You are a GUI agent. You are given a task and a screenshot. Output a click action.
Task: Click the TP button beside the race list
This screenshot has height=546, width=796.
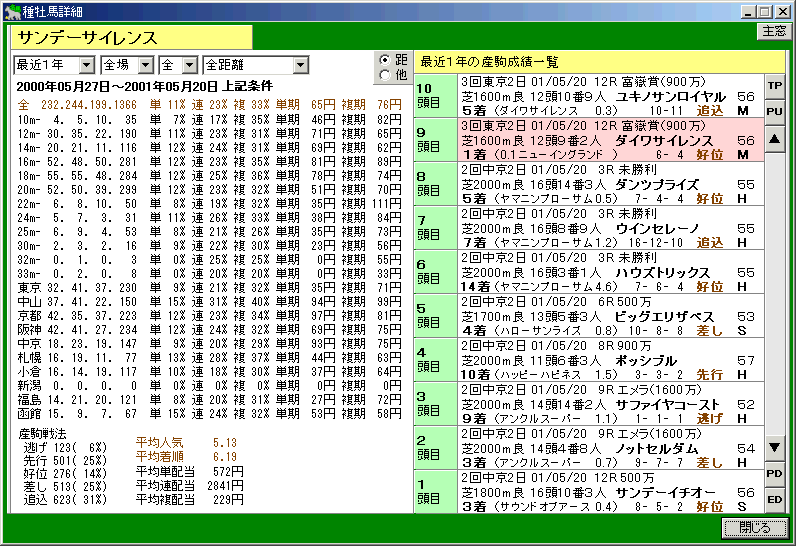774,86
